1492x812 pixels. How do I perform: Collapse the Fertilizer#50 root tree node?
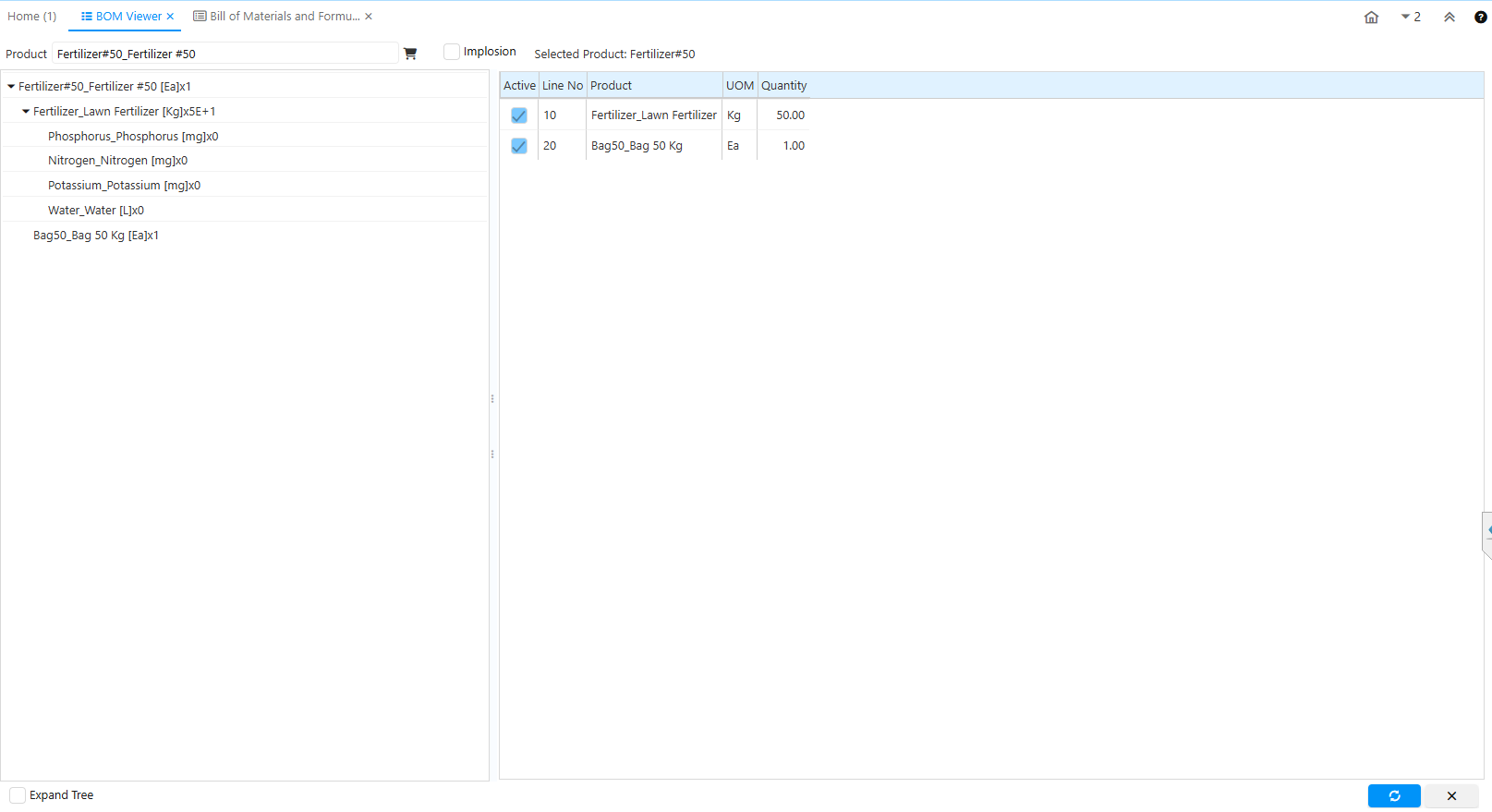11,87
